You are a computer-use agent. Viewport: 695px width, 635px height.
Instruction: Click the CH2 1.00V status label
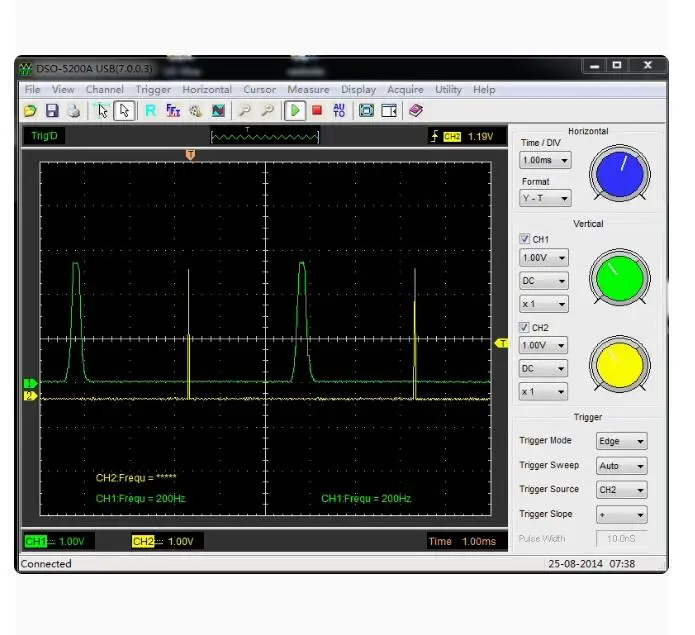tap(166, 541)
